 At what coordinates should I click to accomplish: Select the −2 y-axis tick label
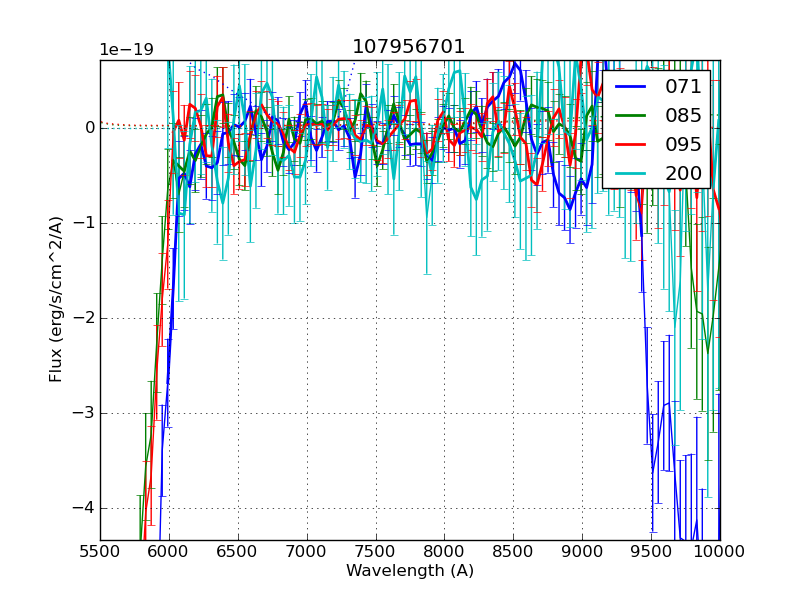click(82, 318)
